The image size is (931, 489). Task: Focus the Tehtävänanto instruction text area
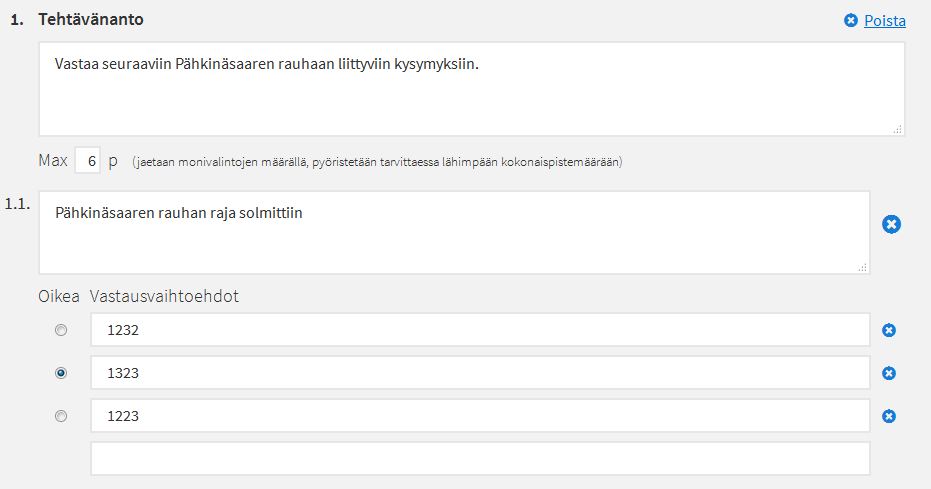click(472, 89)
